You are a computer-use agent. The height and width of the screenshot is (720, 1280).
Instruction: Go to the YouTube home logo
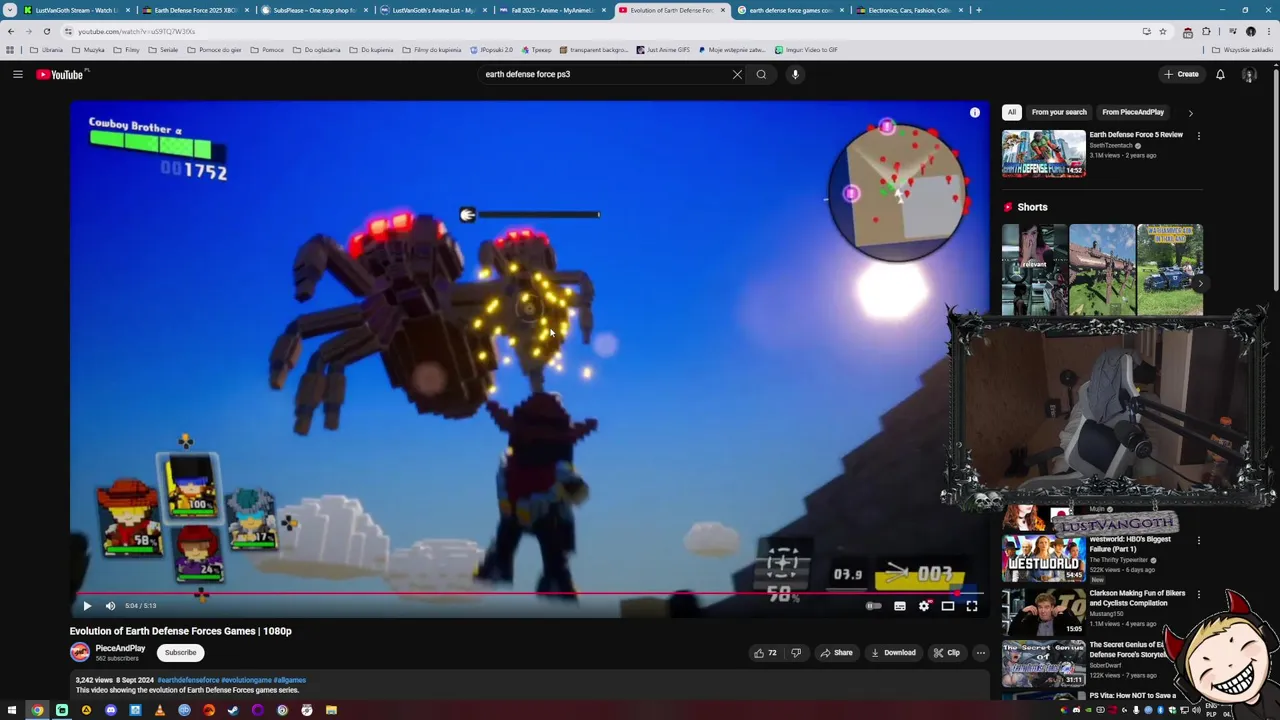point(62,74)
